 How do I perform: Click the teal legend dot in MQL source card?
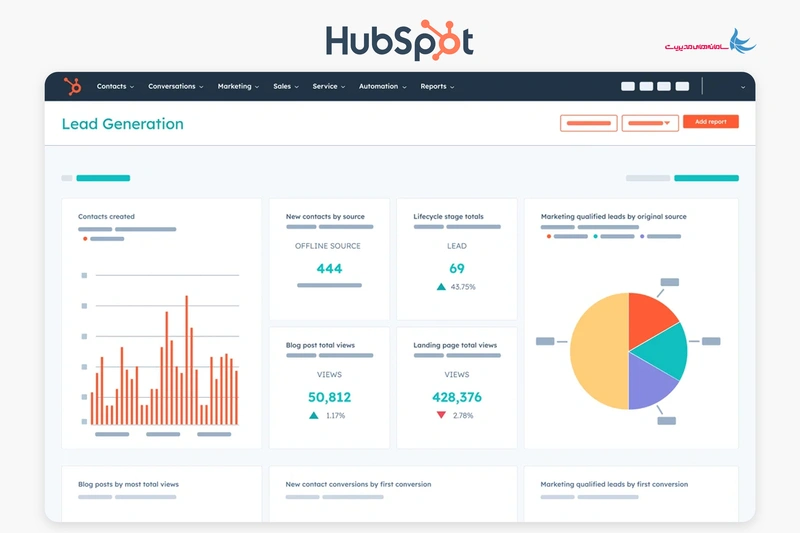(595, 236)
